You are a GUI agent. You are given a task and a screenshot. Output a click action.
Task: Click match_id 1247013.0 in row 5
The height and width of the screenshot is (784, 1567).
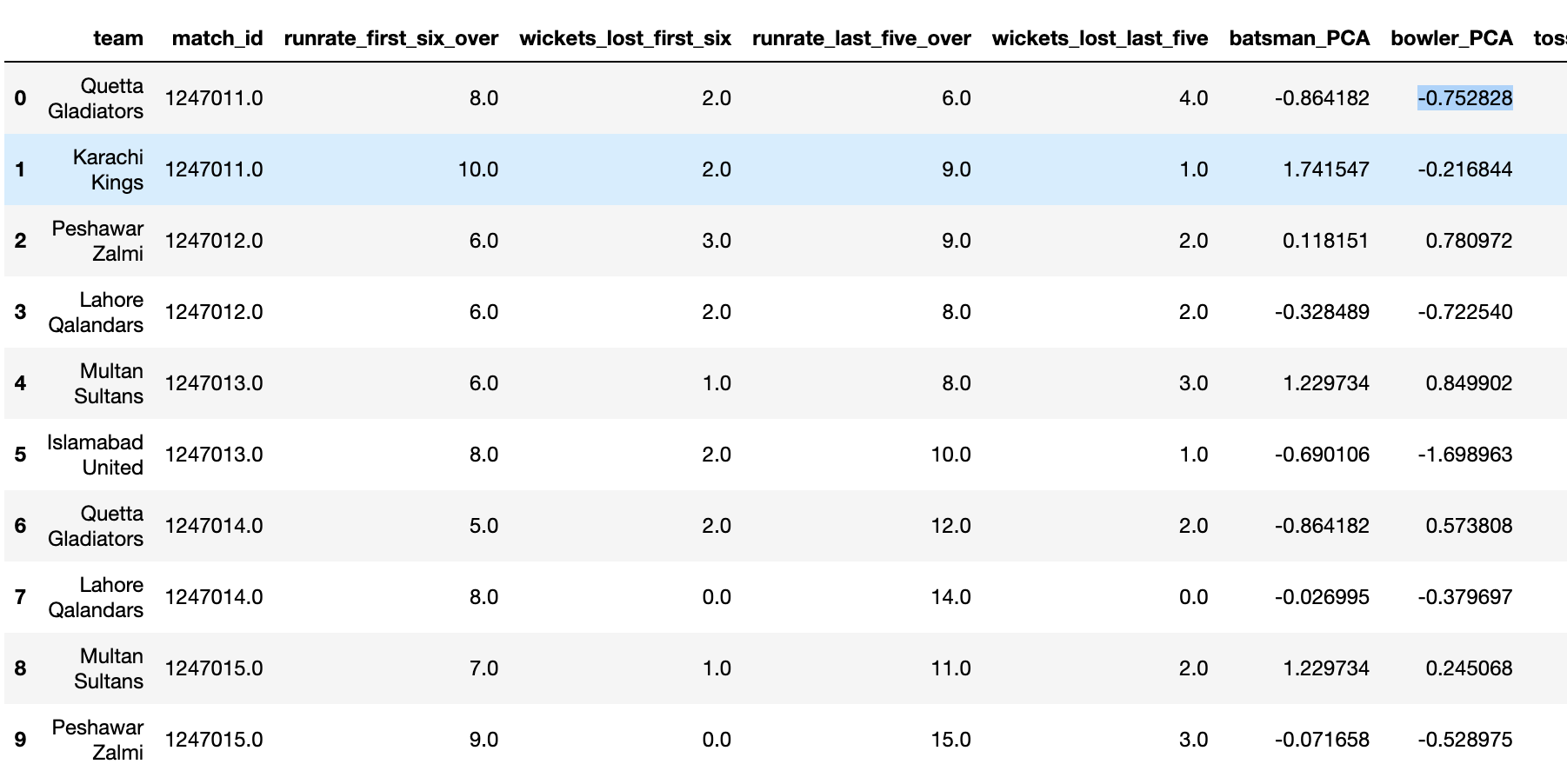[214, 455]
